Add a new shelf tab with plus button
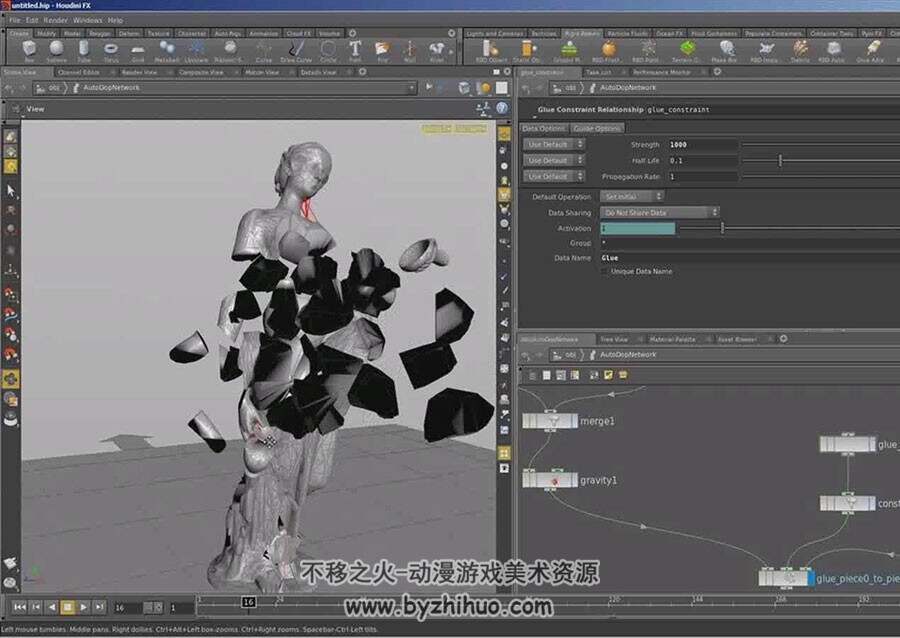 click(x=352, y=33)
